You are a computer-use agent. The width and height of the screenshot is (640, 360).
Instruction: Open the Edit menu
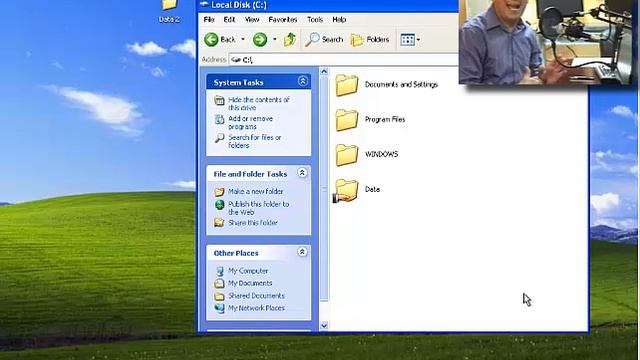pyautogui.click(x=229, y=19)
